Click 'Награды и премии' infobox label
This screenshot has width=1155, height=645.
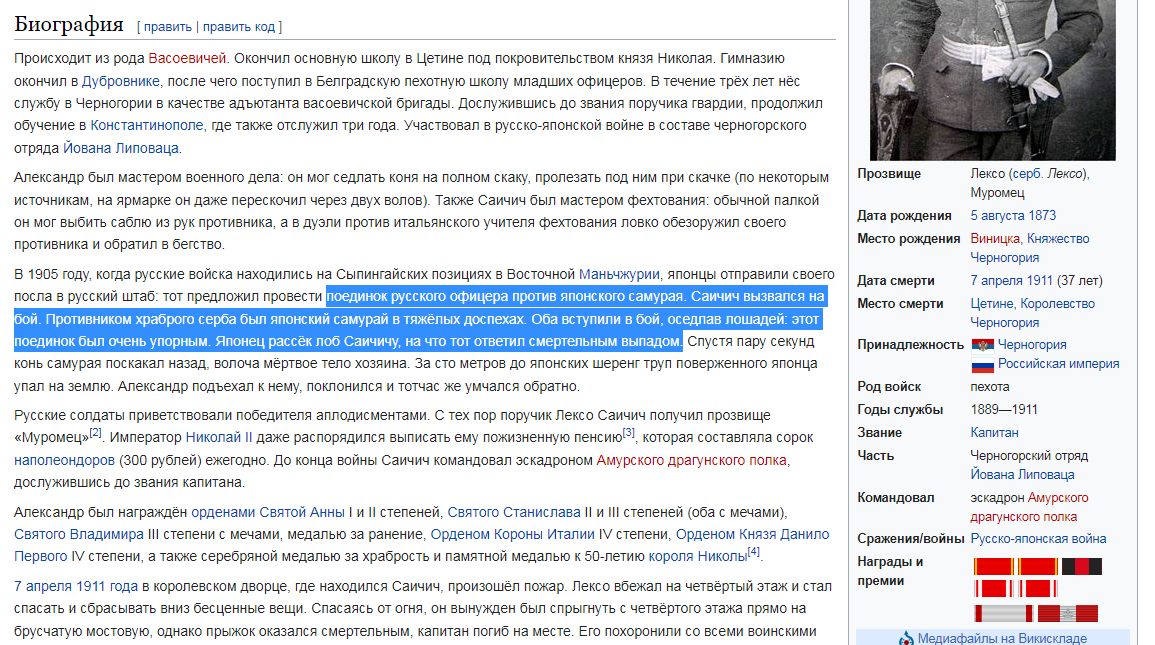tap(890, 571)
